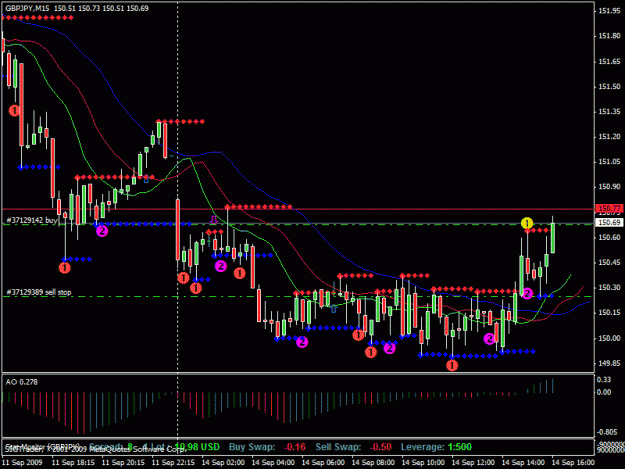Click the 0.33 AO scale label
Screen dimensions: 625x469
pyautogui.click(x=604, y=380)
